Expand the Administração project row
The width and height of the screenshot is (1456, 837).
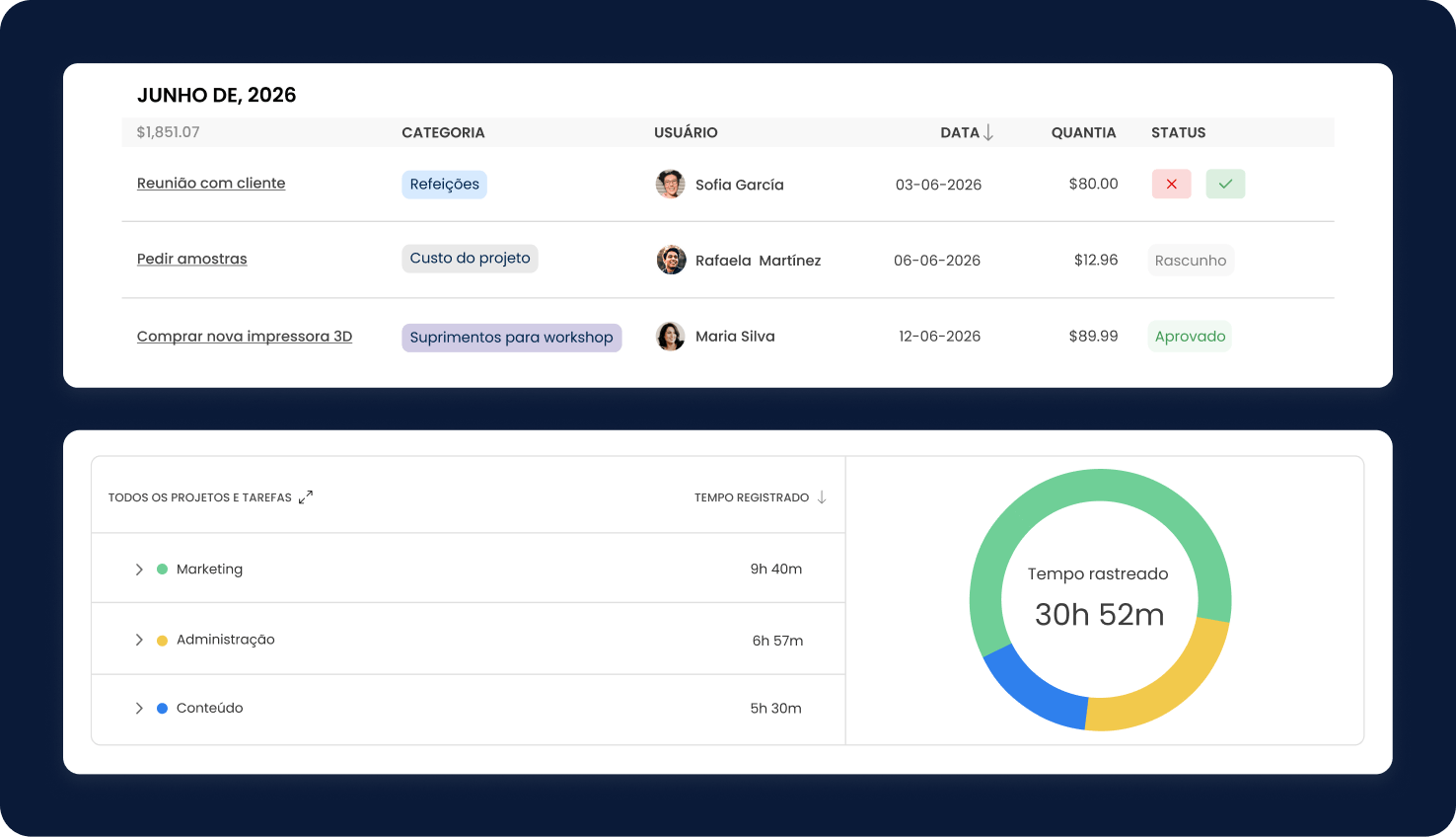(x=139, y=641)
